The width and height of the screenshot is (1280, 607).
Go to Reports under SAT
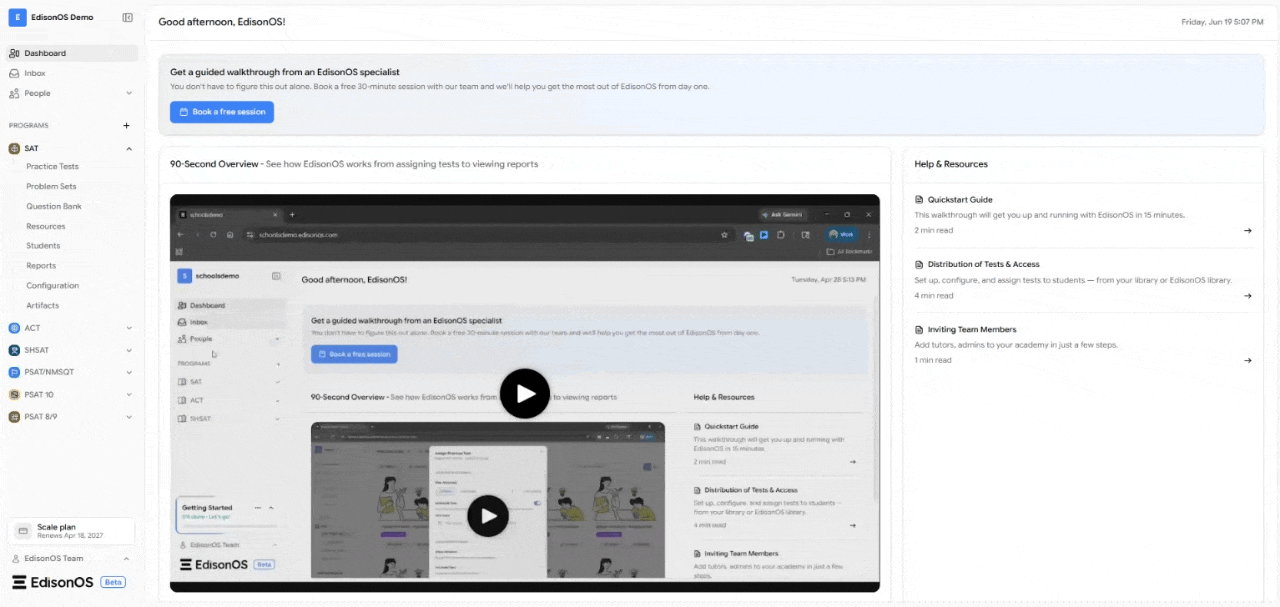click(41, 266)
